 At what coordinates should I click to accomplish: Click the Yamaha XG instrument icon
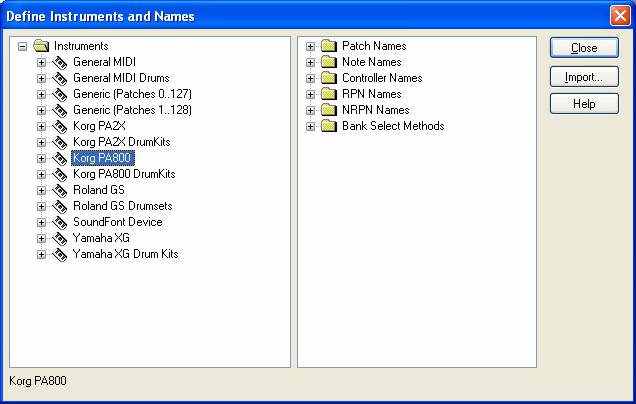(60, 238)
